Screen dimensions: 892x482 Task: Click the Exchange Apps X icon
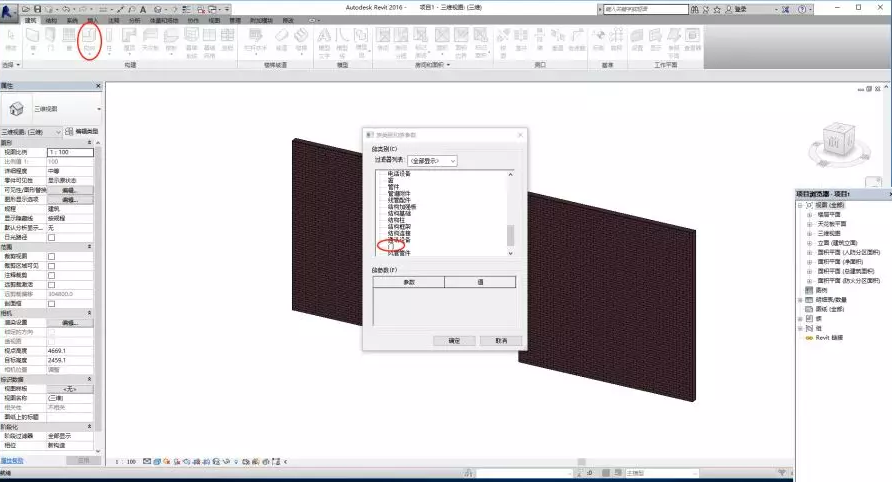coord(786,9)
